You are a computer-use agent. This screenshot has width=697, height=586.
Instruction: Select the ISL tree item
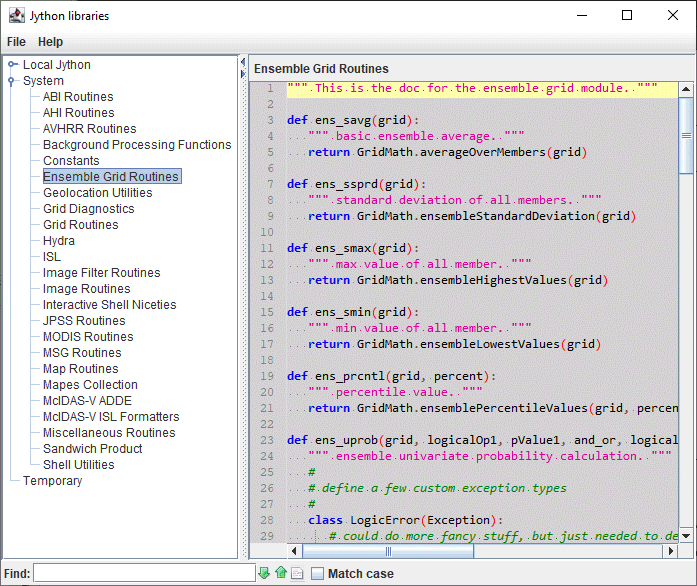tap(52, 257)
